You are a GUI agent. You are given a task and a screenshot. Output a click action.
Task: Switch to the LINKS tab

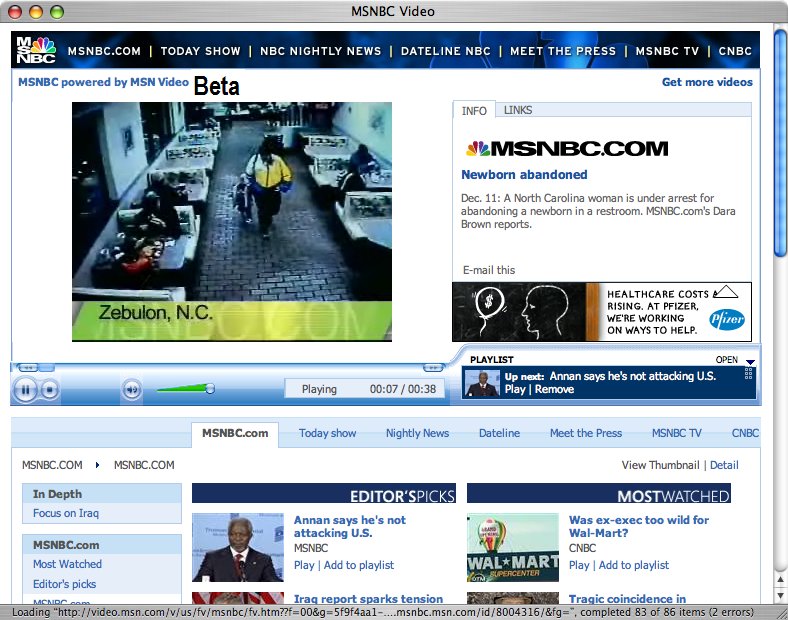pos(518,110)
